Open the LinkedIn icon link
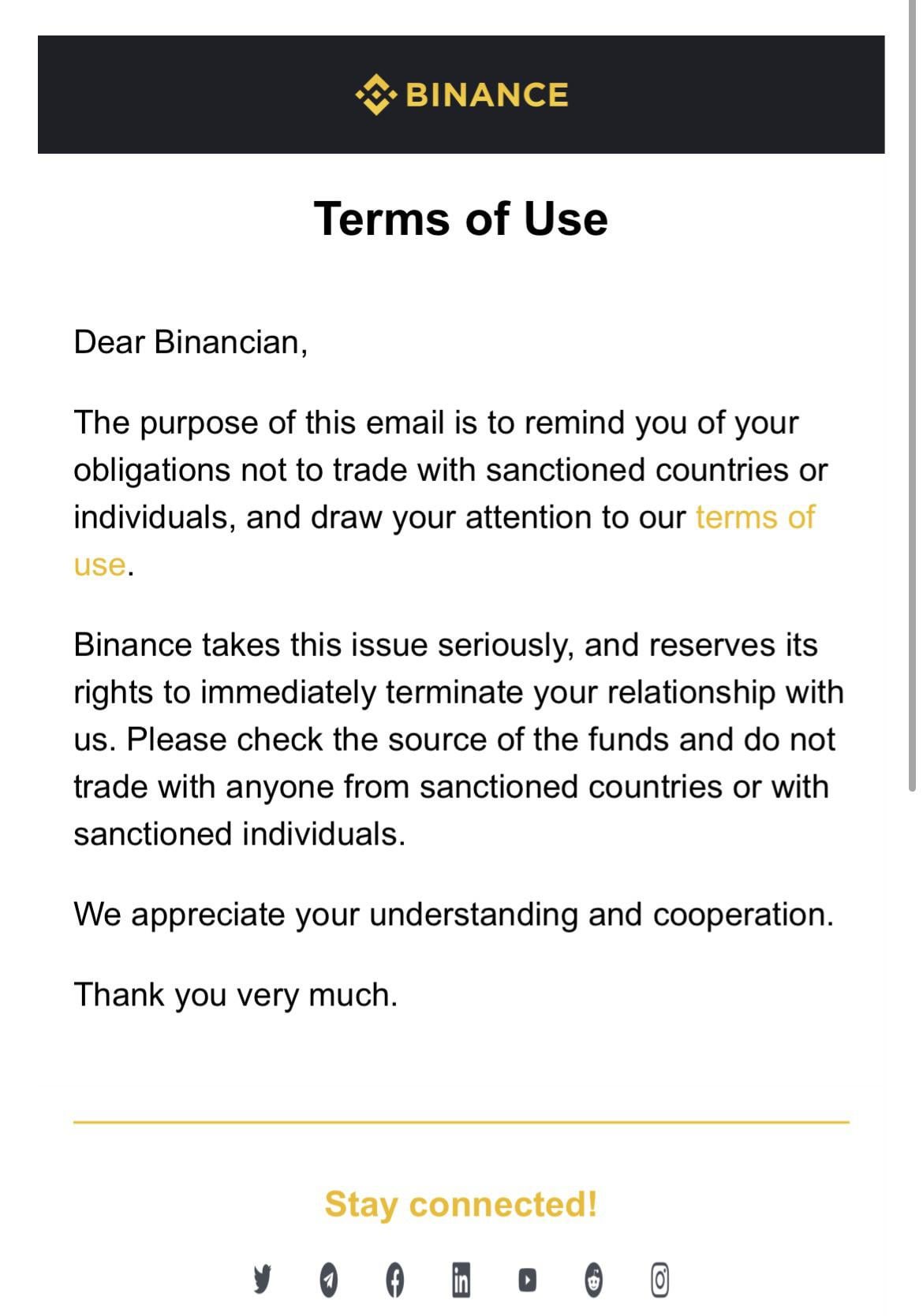 (x=461, y=1279)
